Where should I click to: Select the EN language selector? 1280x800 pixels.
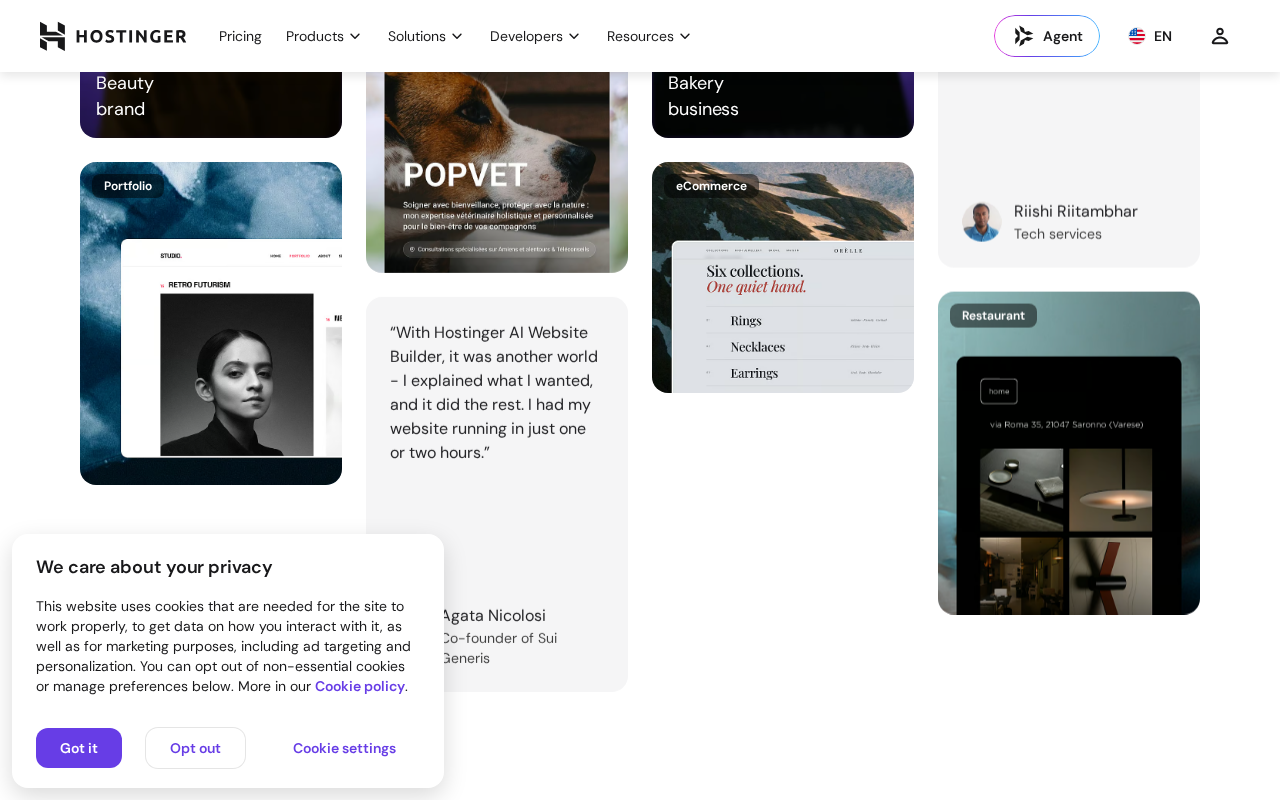[x=1150, y=36]
